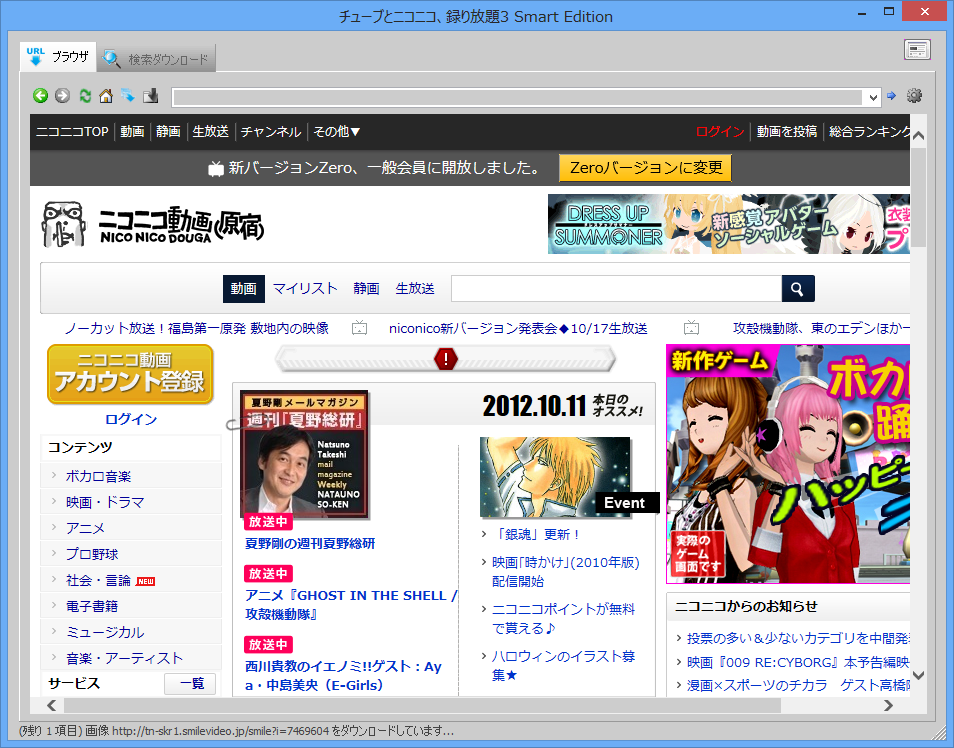The height and width of the screenshot is (748, 954).
Task: Open the アニメ category
Action: (x=85, y=528)
